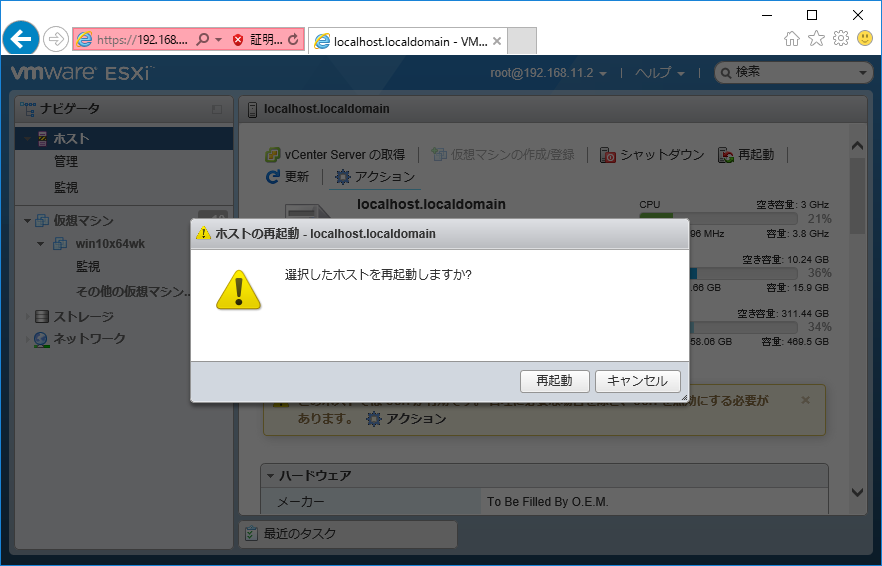Select ネットワーク in navigator
Image resolution: width=882 pixels, height=566 pixels.
89,339
